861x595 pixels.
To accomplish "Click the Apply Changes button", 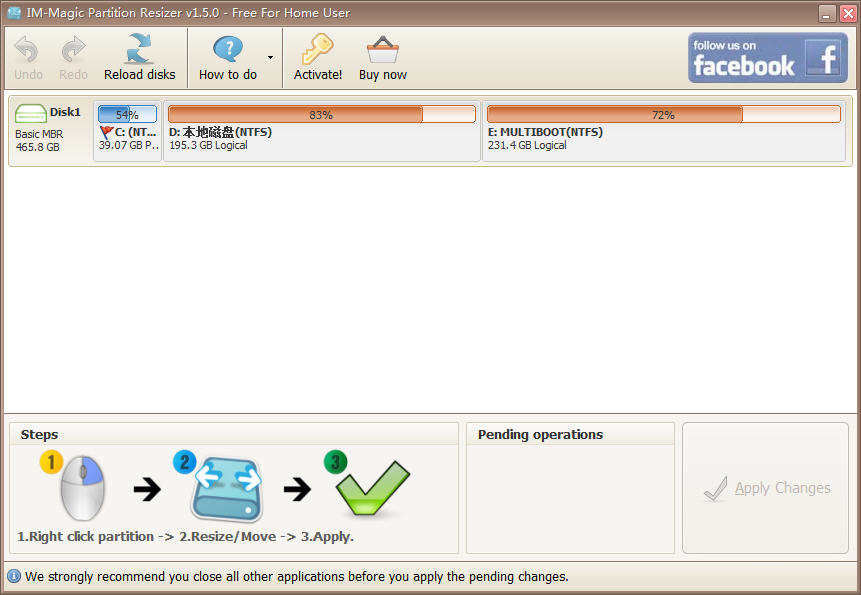I will (769, 488).
